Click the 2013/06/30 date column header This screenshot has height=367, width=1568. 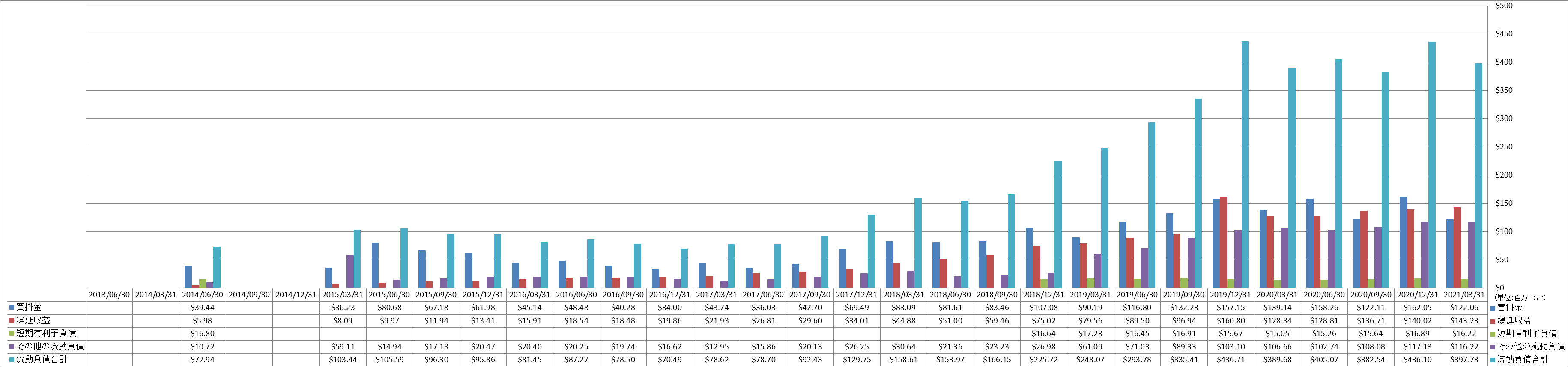(x=109, y=295)
